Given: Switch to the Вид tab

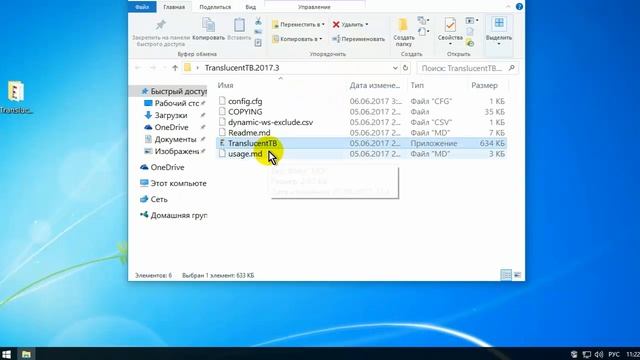Looking at the screenshot, I should coord(251,7).
